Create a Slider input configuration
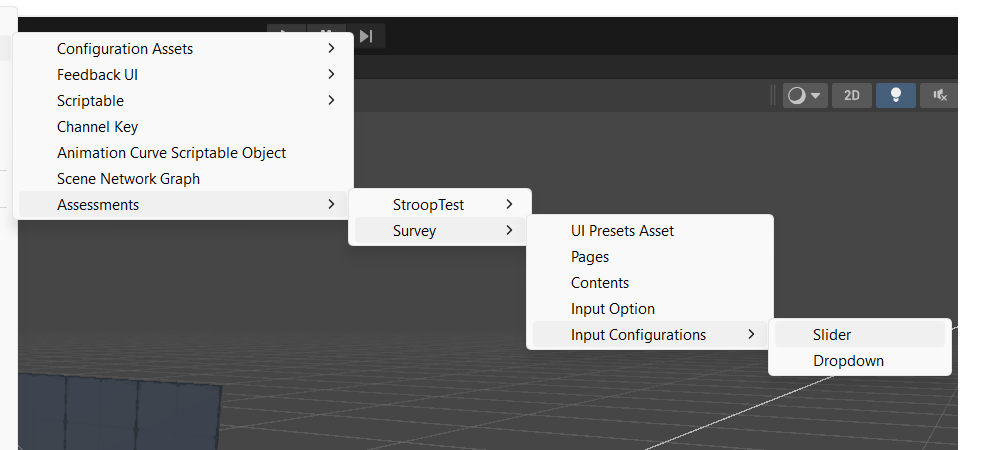 point(860,335)
